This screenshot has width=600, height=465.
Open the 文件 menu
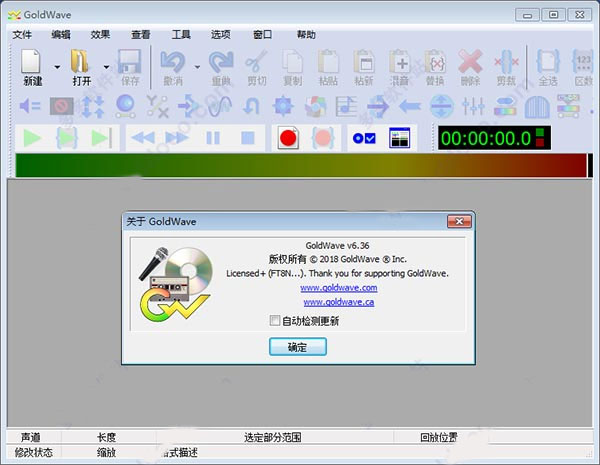coord(22,35)
